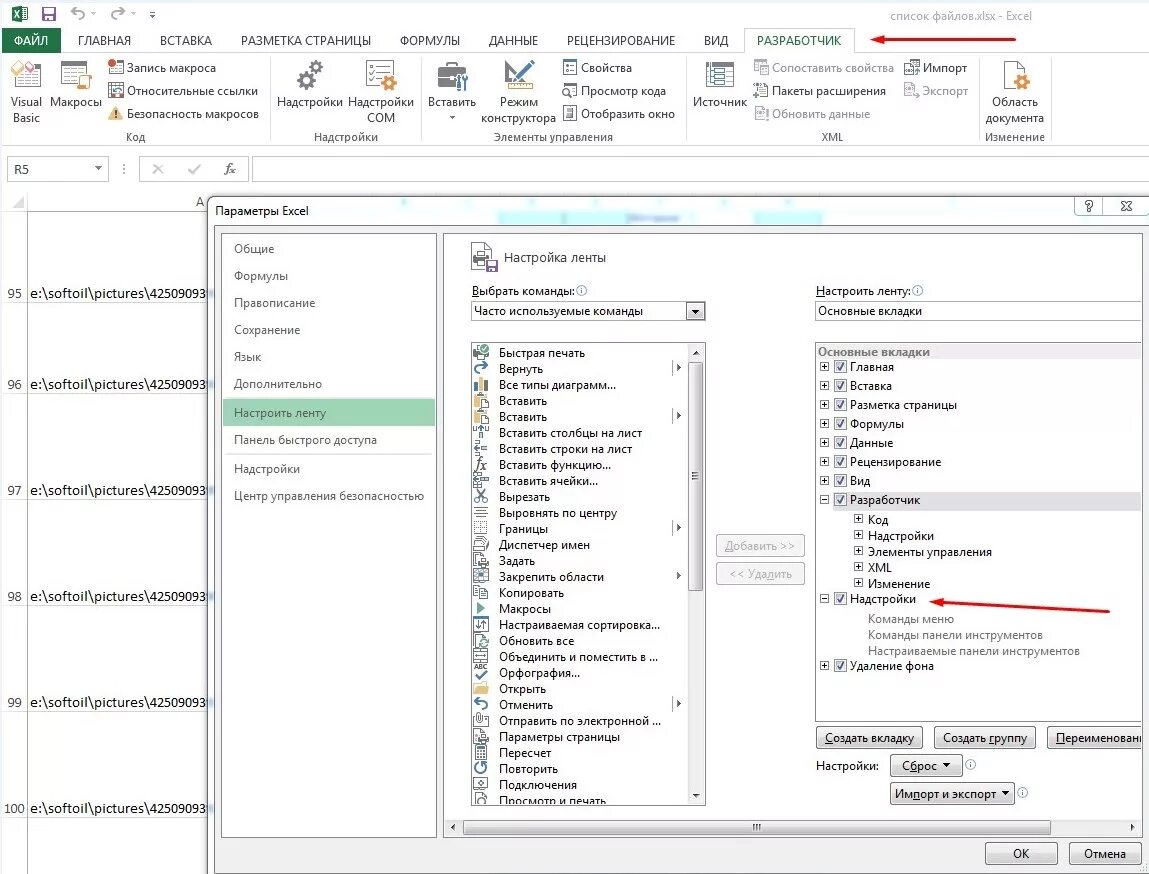Uncheck the Надстройки tab checkbox in tree
The width and height of the screenshot is (1149, 874).
pos(840,599)
